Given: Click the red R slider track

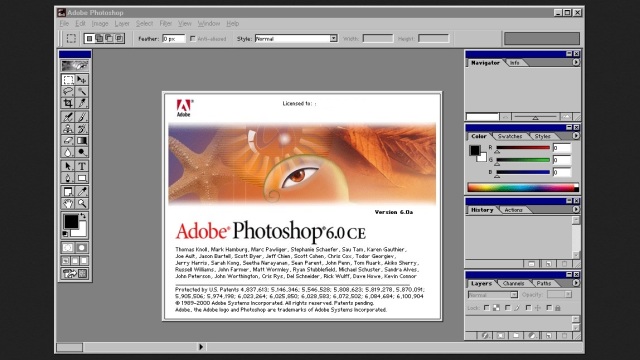Looking at the screenshot, I should pyautogui.click(x=523, y=148).
